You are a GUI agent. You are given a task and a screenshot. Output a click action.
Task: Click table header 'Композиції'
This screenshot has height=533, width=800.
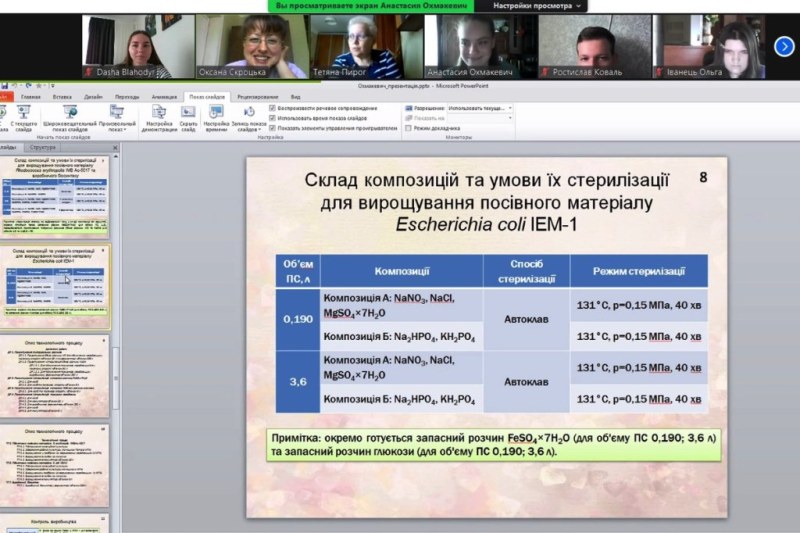tap(402, 271)
